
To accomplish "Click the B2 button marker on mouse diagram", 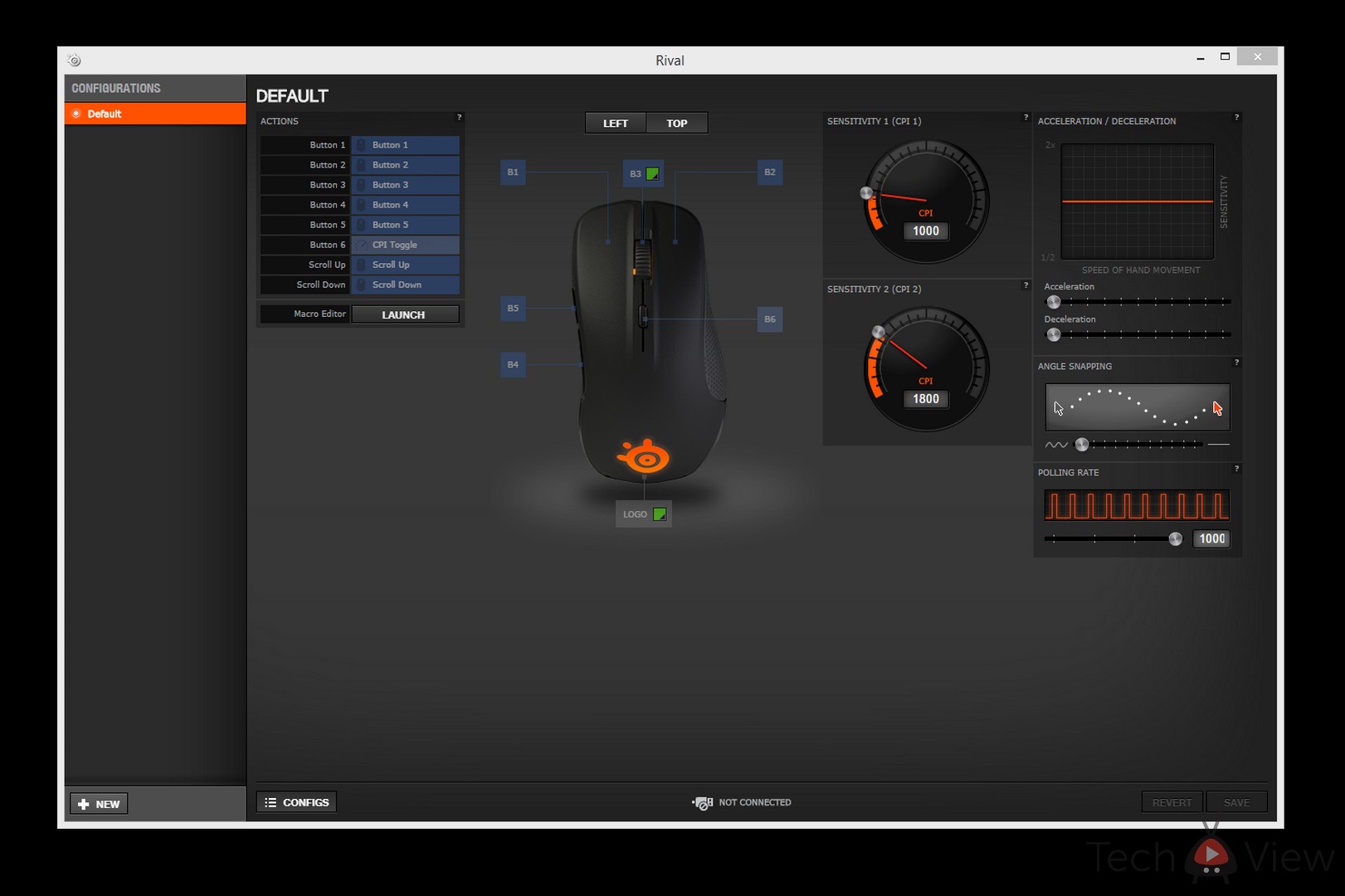I will coord(770,173).
